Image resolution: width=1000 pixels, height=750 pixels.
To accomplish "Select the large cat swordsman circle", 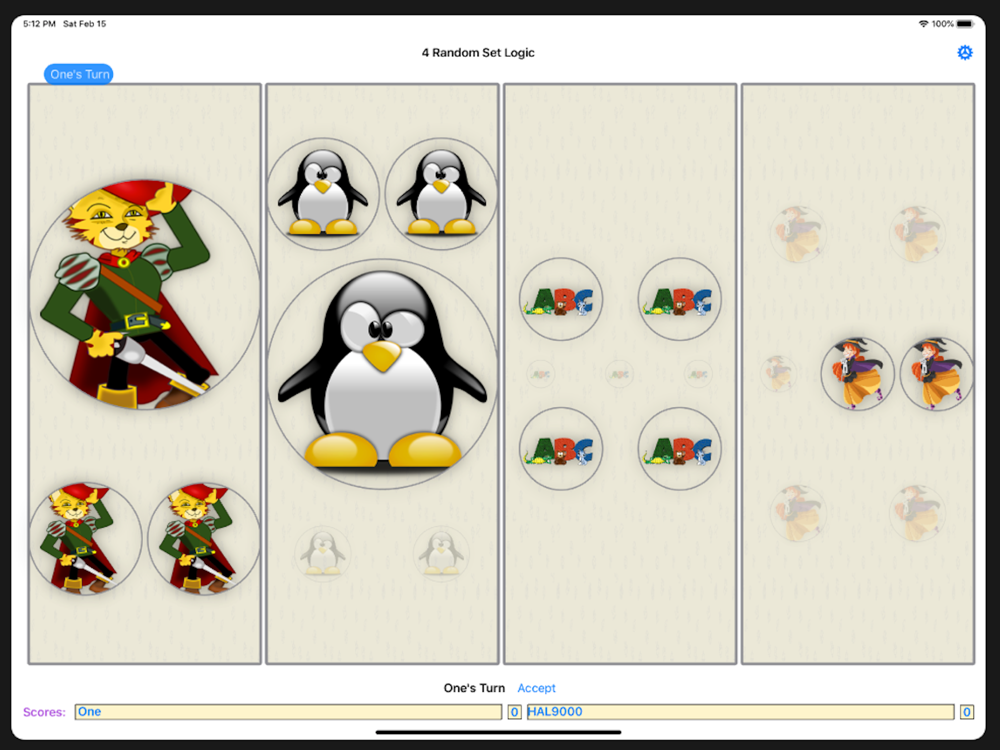I will click(x=145, y=295).
